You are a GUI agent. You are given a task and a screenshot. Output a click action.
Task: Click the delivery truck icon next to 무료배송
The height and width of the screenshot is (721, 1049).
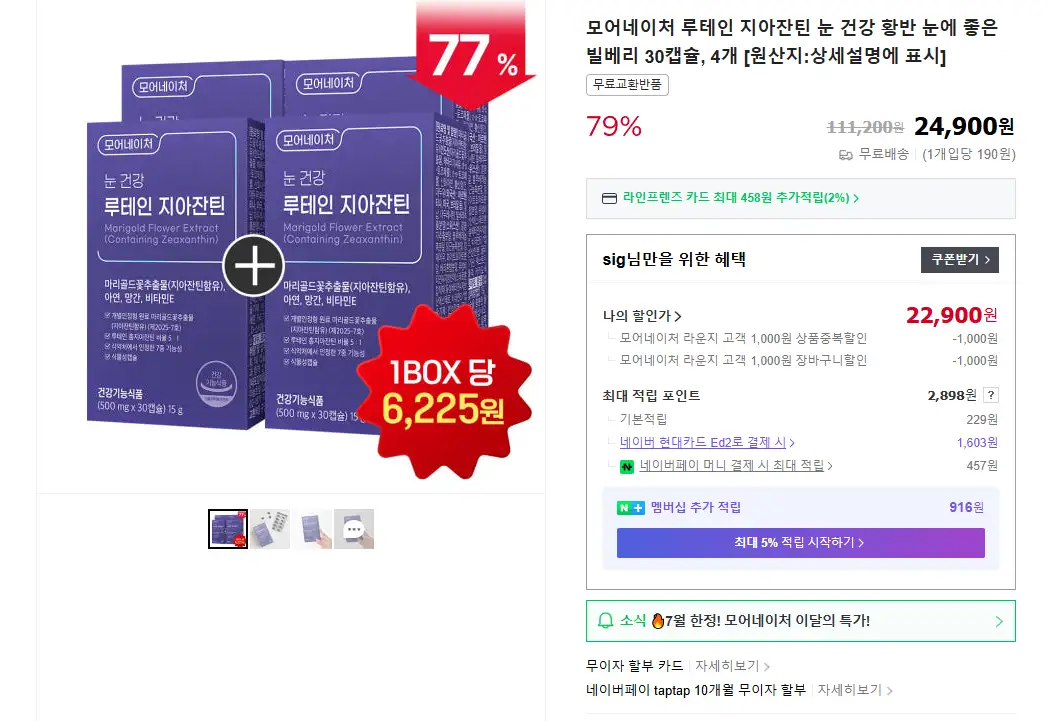[x=846, y=155]
